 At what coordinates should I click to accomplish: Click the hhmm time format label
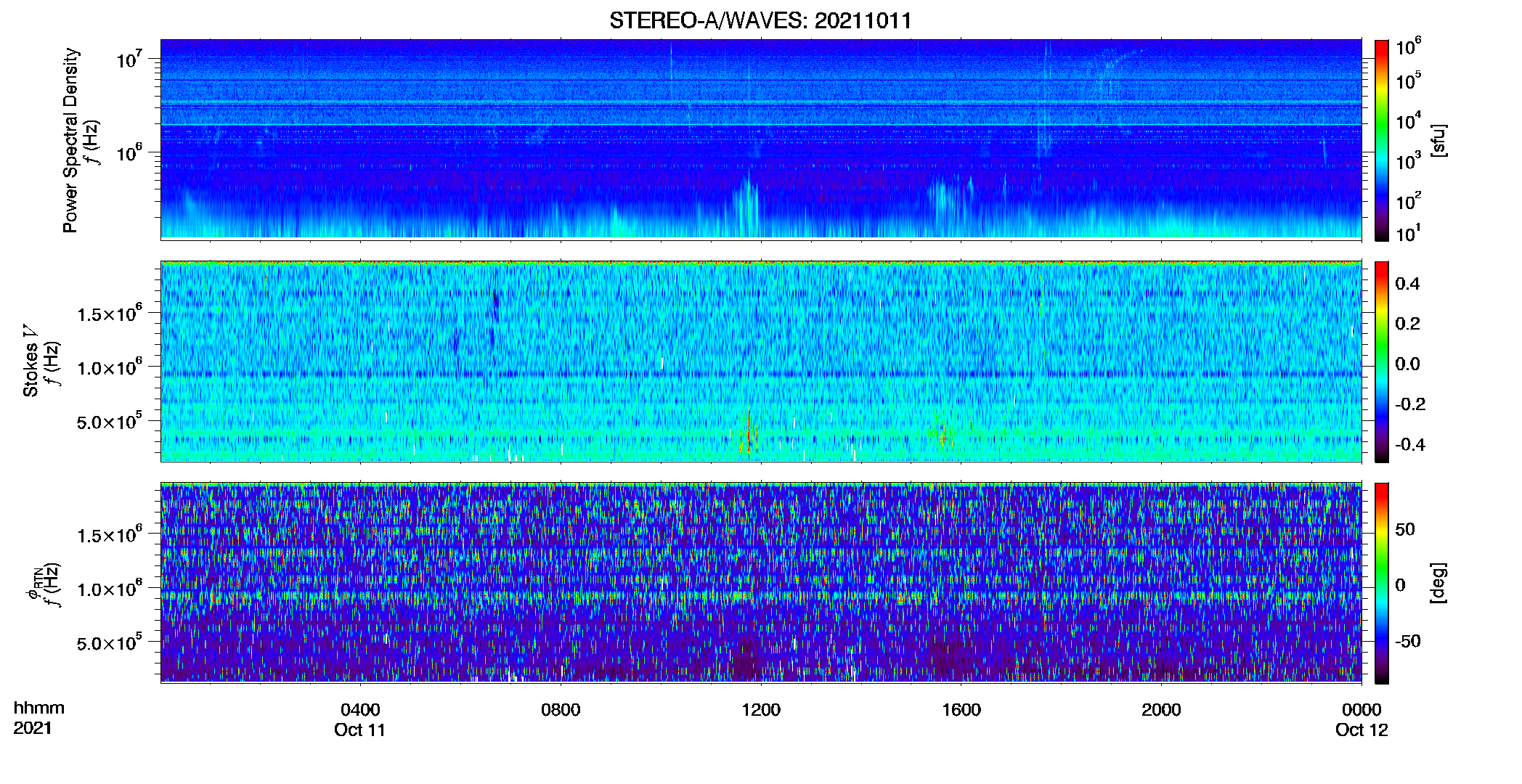pyautogui.click(x=39, y=708)
